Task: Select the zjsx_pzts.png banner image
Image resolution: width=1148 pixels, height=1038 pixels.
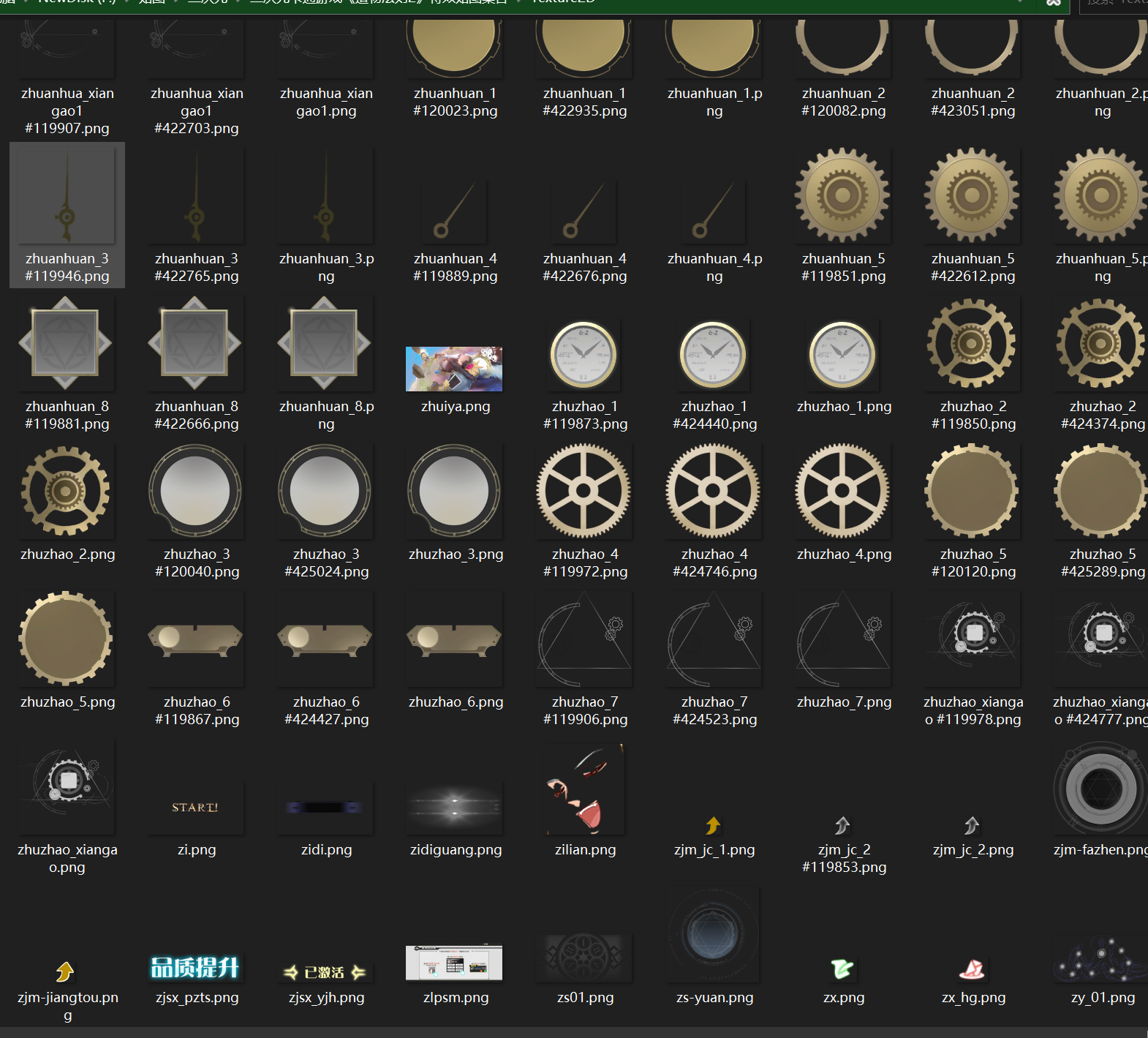Action: [195, 968]
